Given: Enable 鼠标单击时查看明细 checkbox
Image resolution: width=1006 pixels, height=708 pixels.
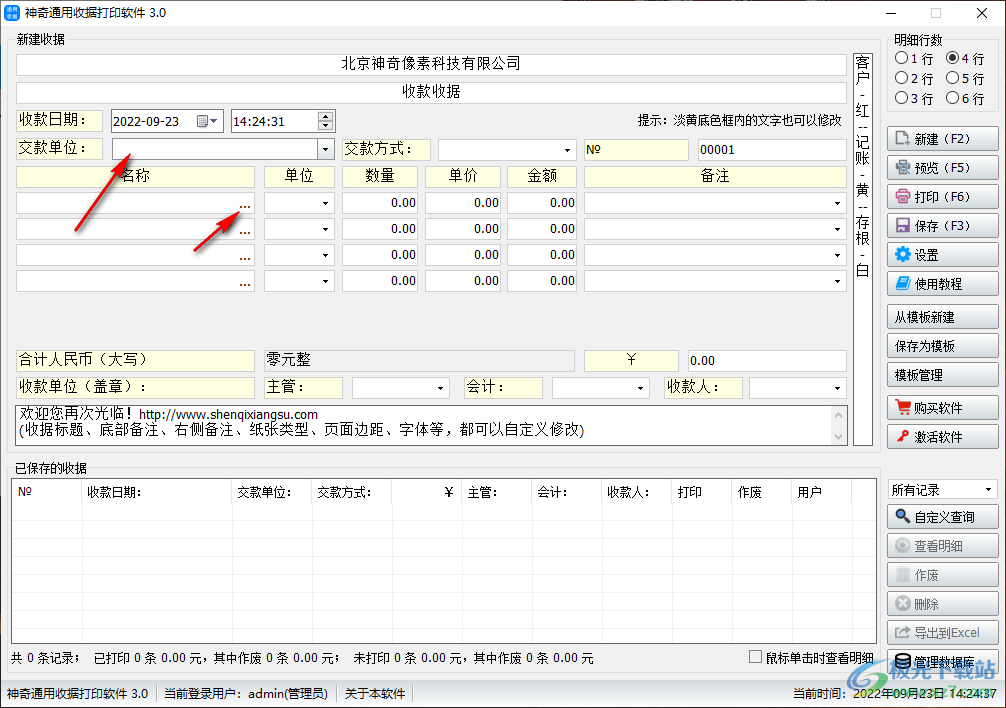Looking at the screenshot, I should click(753, 655).
